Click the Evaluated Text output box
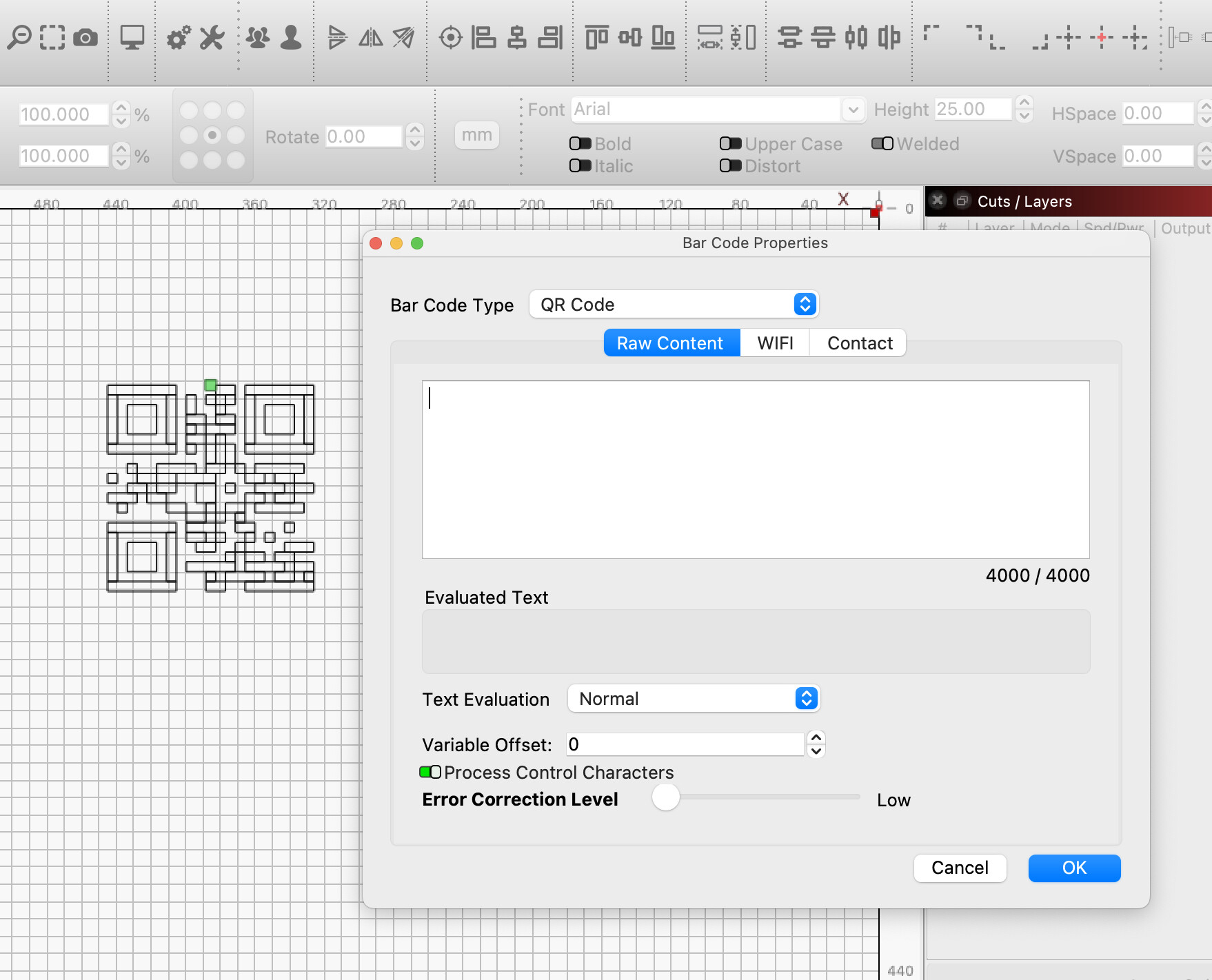The image size is (1212, 980). click(756, 641)
